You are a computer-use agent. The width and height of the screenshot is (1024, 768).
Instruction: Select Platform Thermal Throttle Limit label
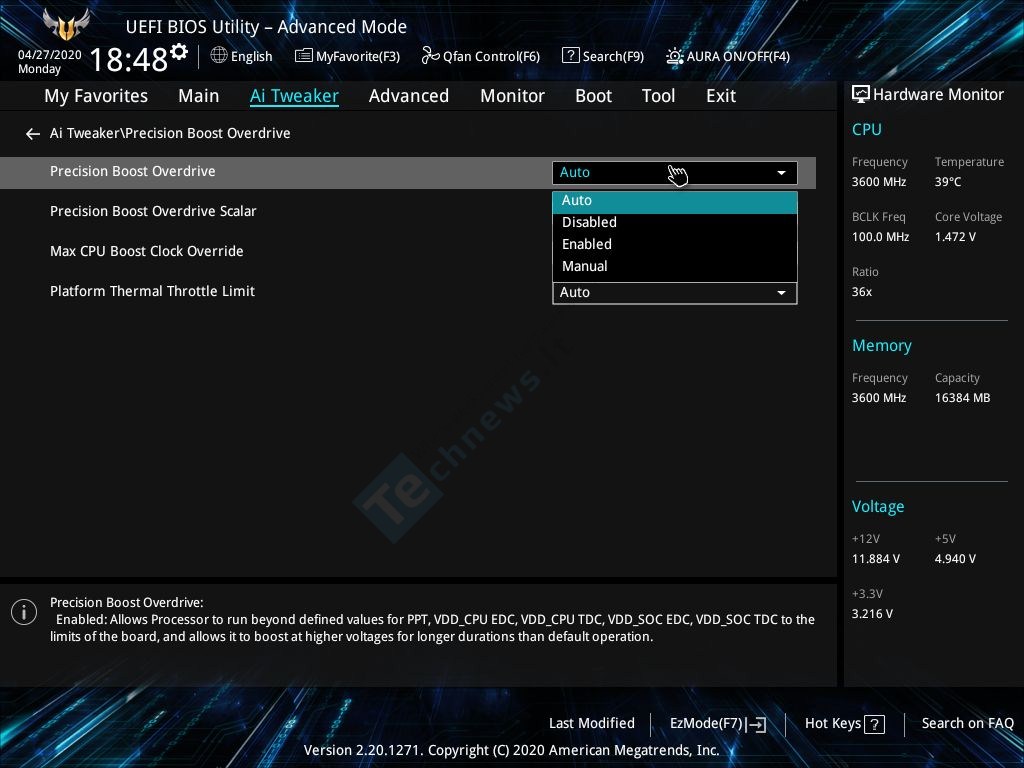coord(152,291)
